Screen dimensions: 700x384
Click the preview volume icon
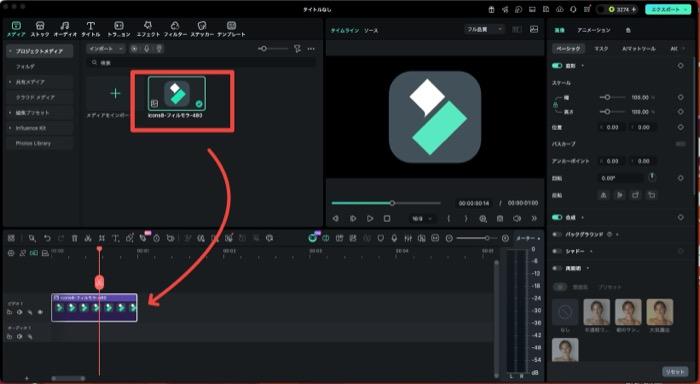coord(517,219)
